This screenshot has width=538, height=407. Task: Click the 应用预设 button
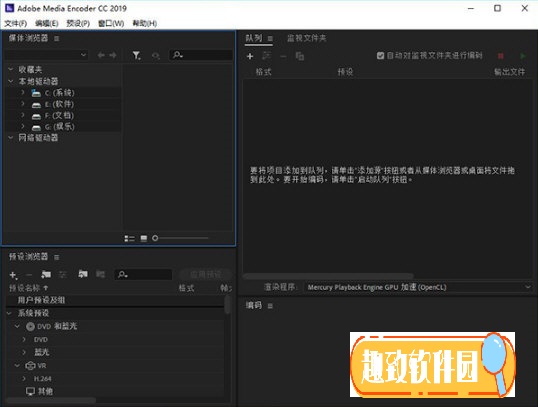point(206,275)
